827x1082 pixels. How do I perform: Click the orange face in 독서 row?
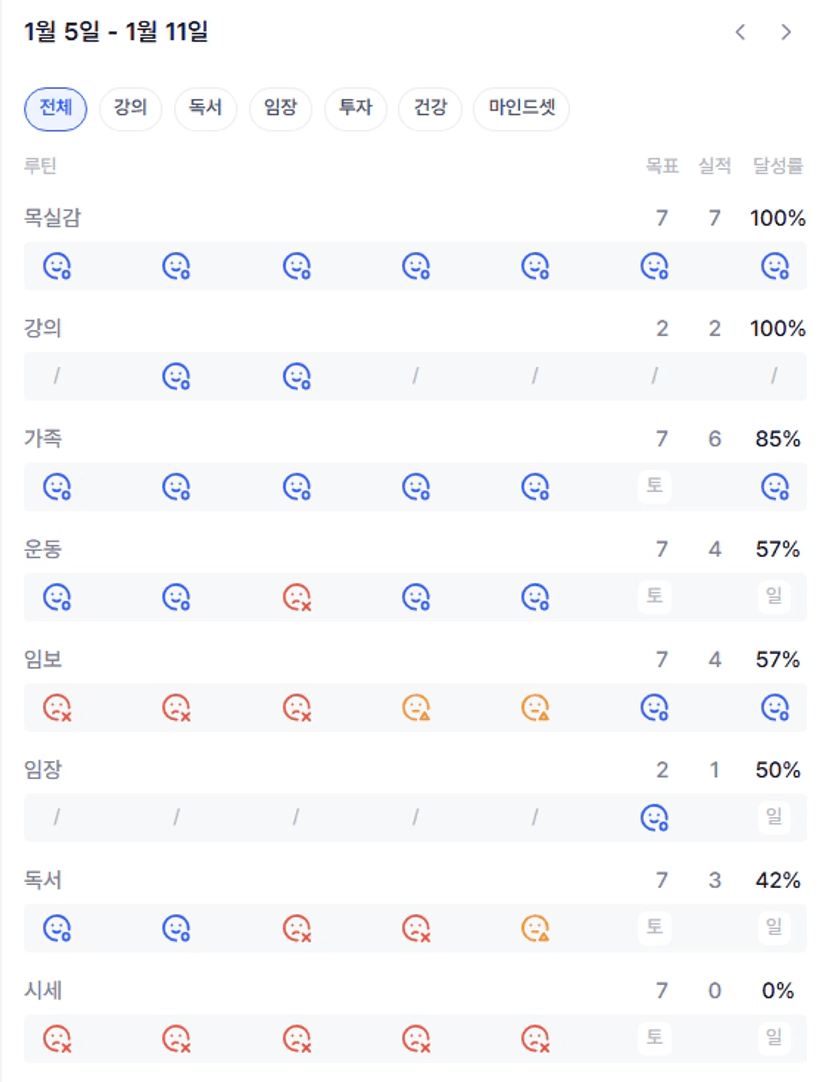coord(536,928)
